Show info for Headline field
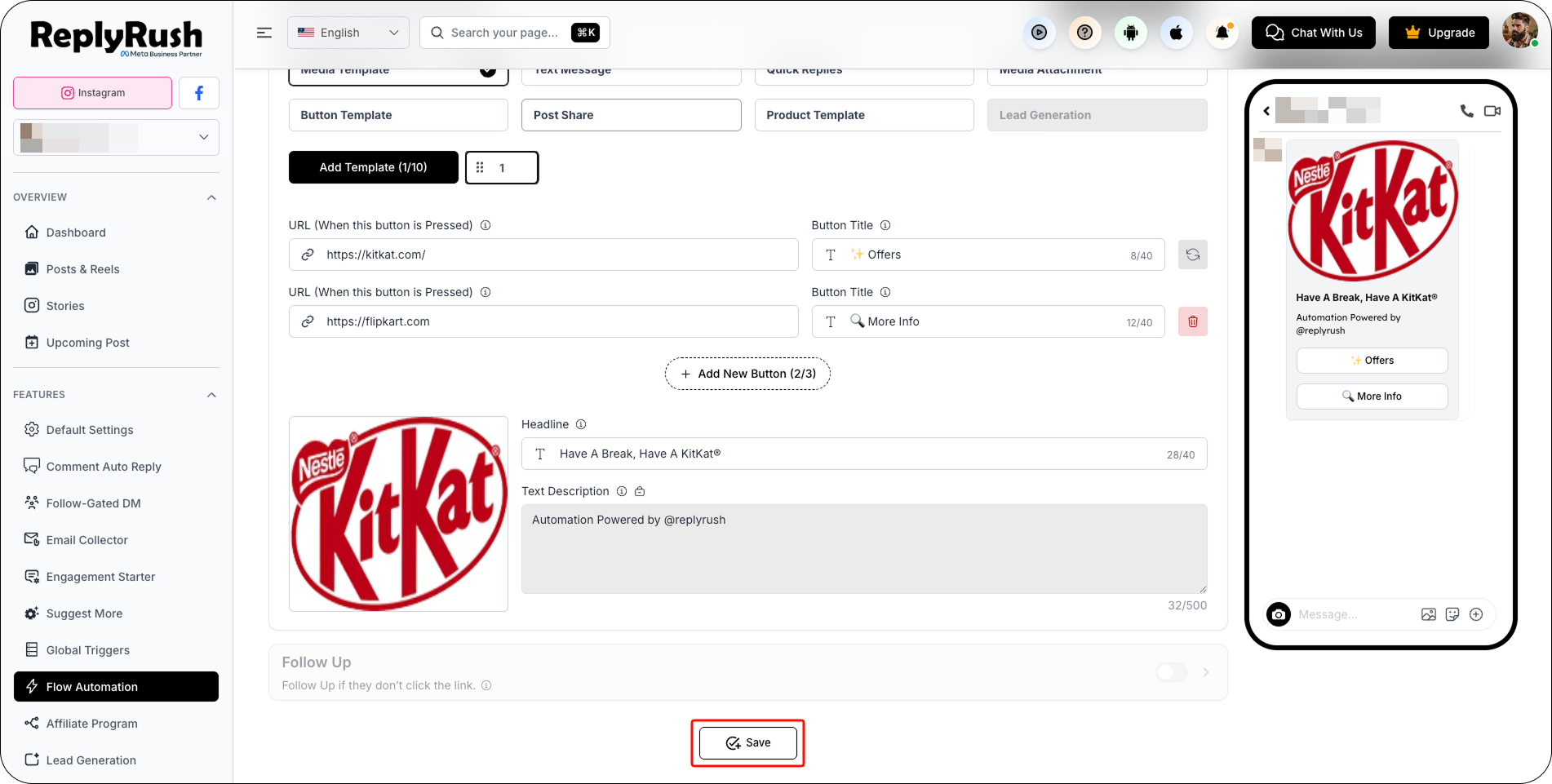 [581, 424]
